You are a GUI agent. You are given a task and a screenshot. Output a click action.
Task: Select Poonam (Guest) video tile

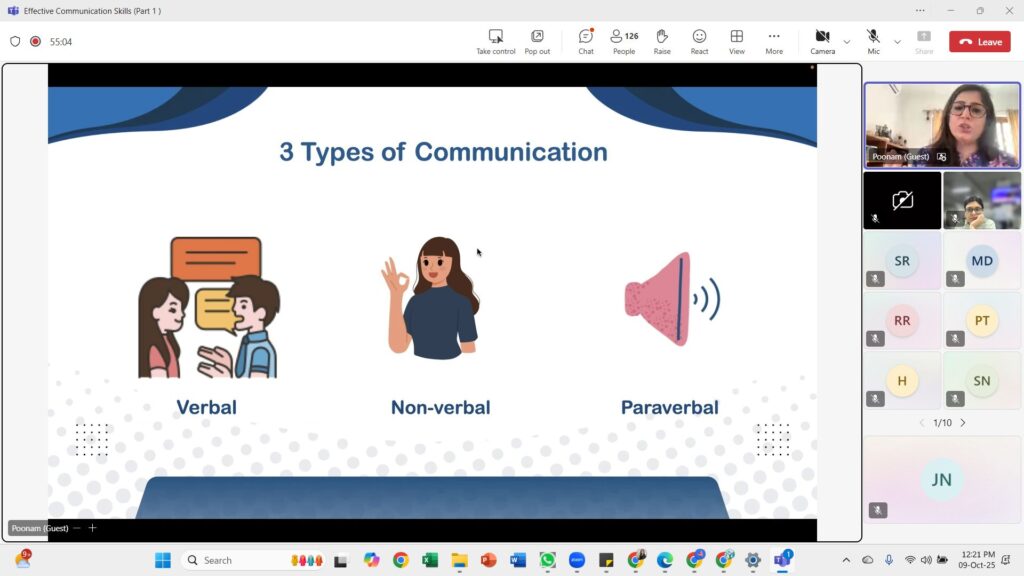pyautogui.click(x=942, y=125)
